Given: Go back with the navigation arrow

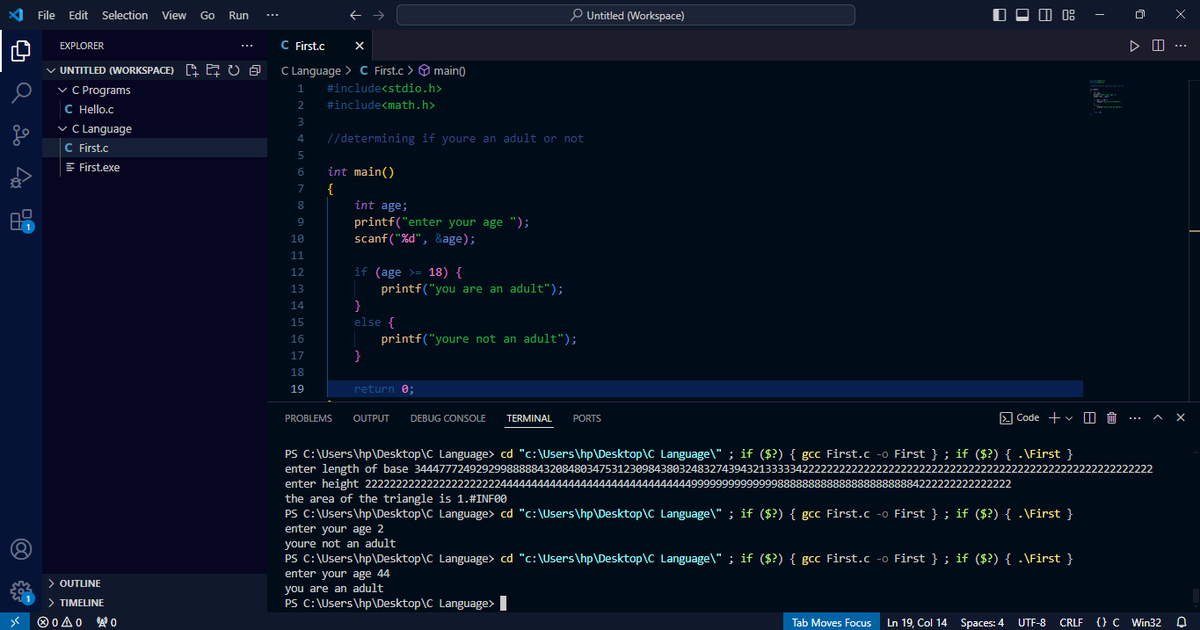Looking at the screenshot, I should [356, 16].
